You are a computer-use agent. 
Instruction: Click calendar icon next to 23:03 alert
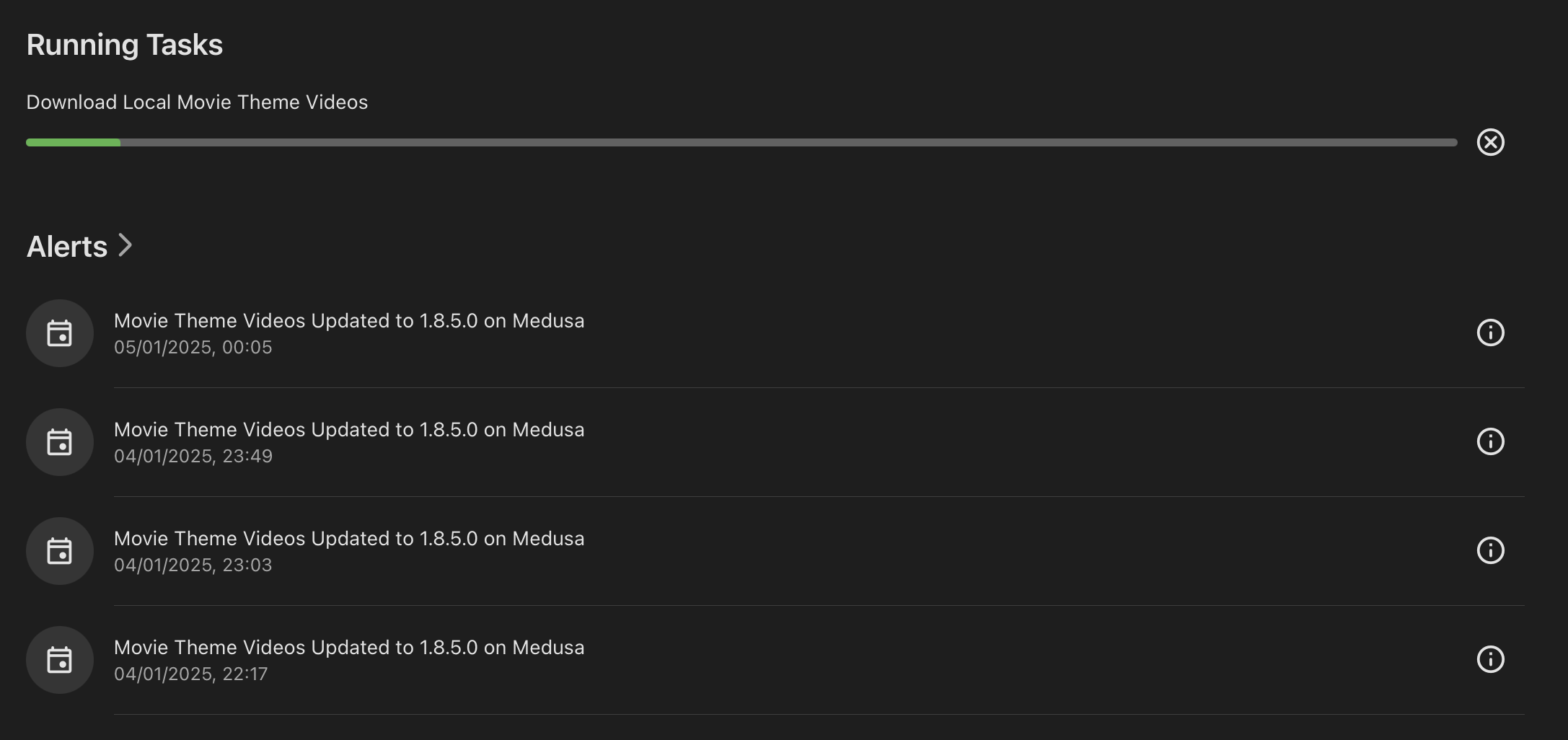[x=60, y=551]
